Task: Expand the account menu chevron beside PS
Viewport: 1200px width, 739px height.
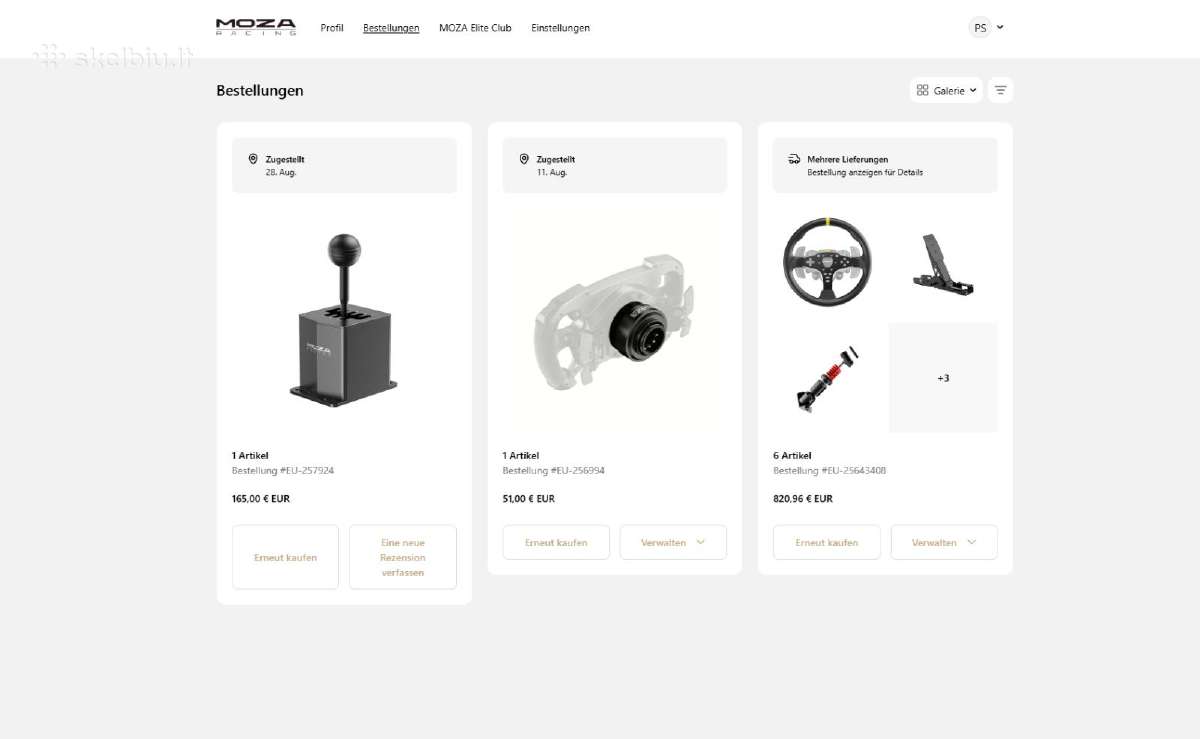Action: [x=1000, y=28]
